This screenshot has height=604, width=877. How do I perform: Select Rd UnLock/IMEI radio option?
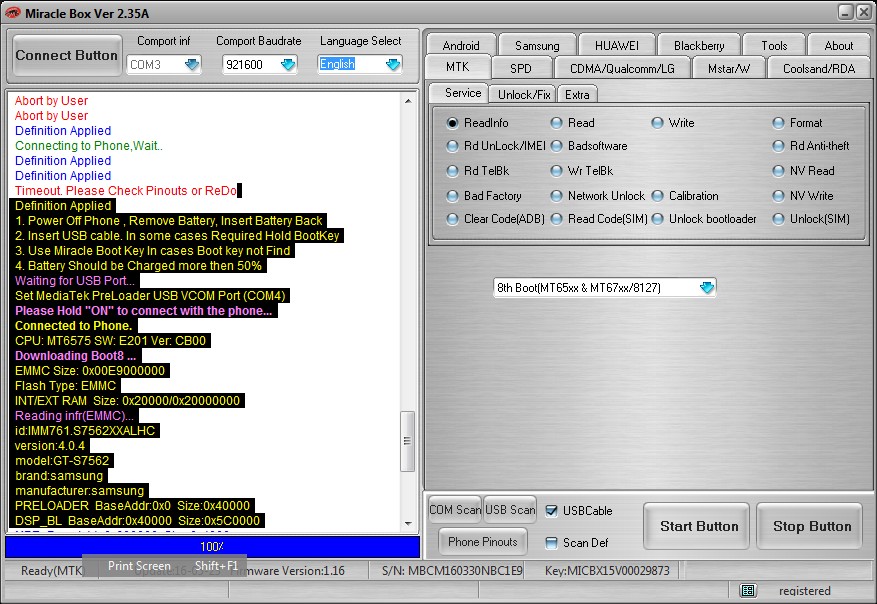click(452, 146)
